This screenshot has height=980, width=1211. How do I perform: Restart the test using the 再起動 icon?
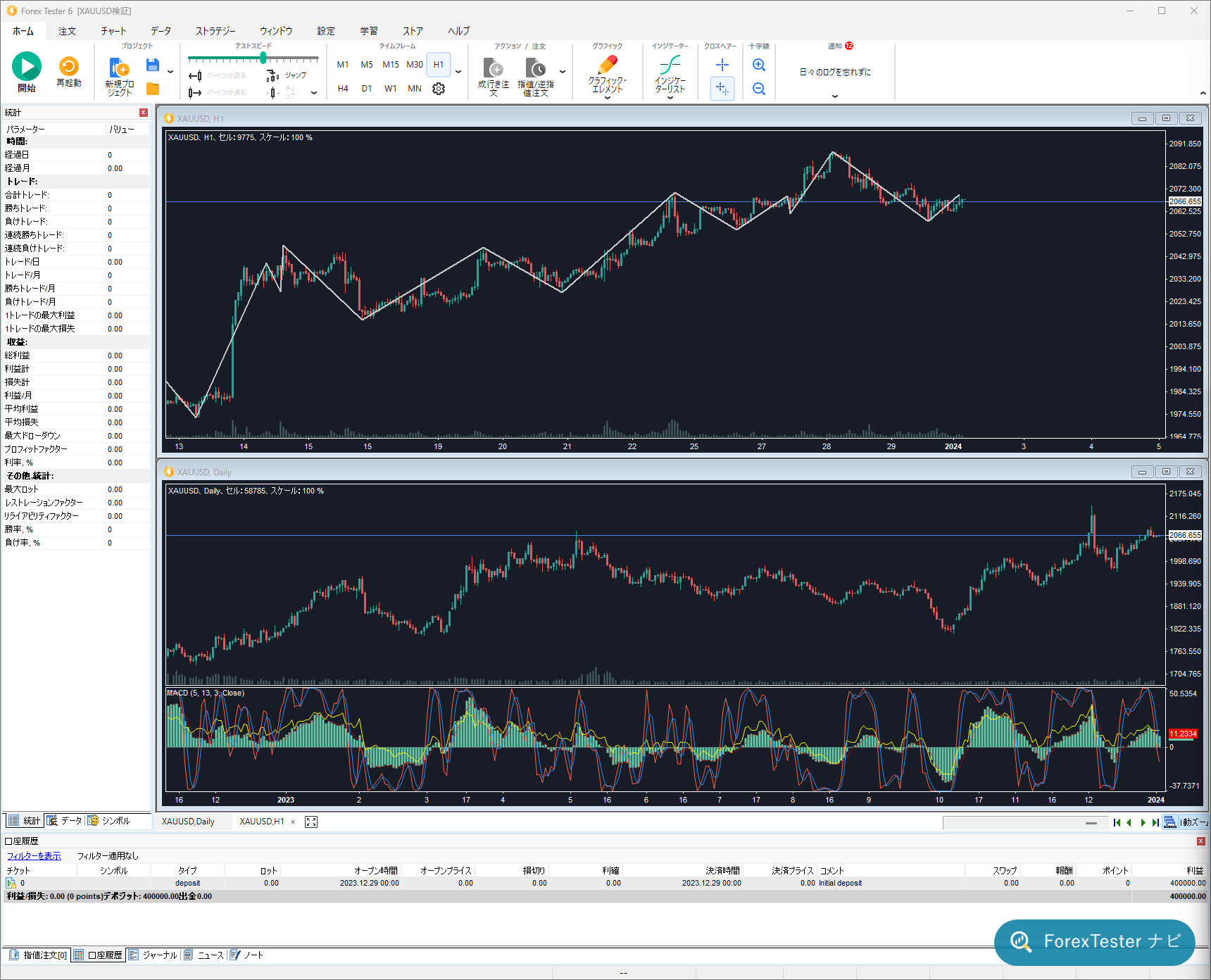coord(69,72)
